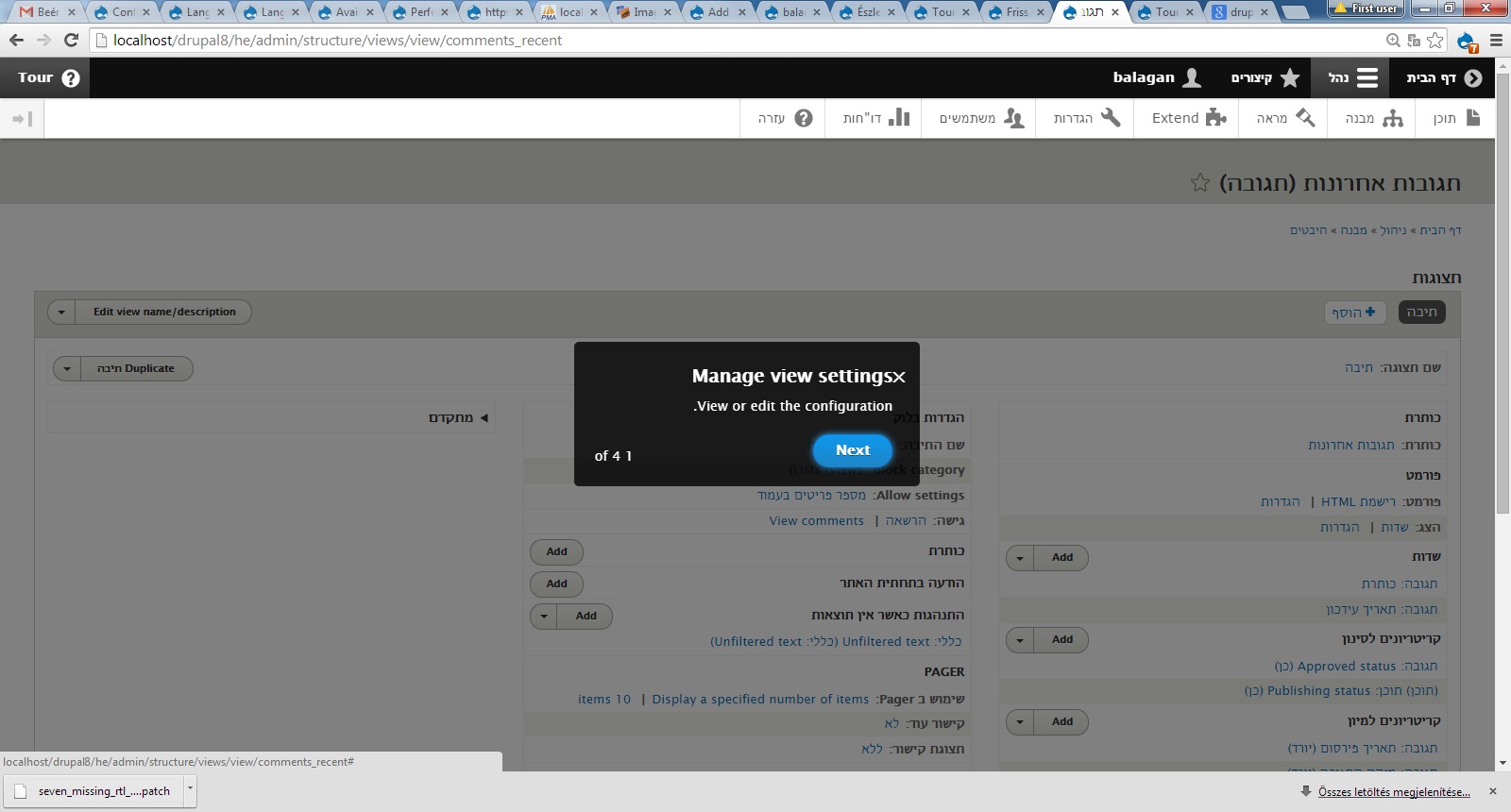Select the תיבה display tab
This screenshot has width=1511, height=812.
(1421, 312)
